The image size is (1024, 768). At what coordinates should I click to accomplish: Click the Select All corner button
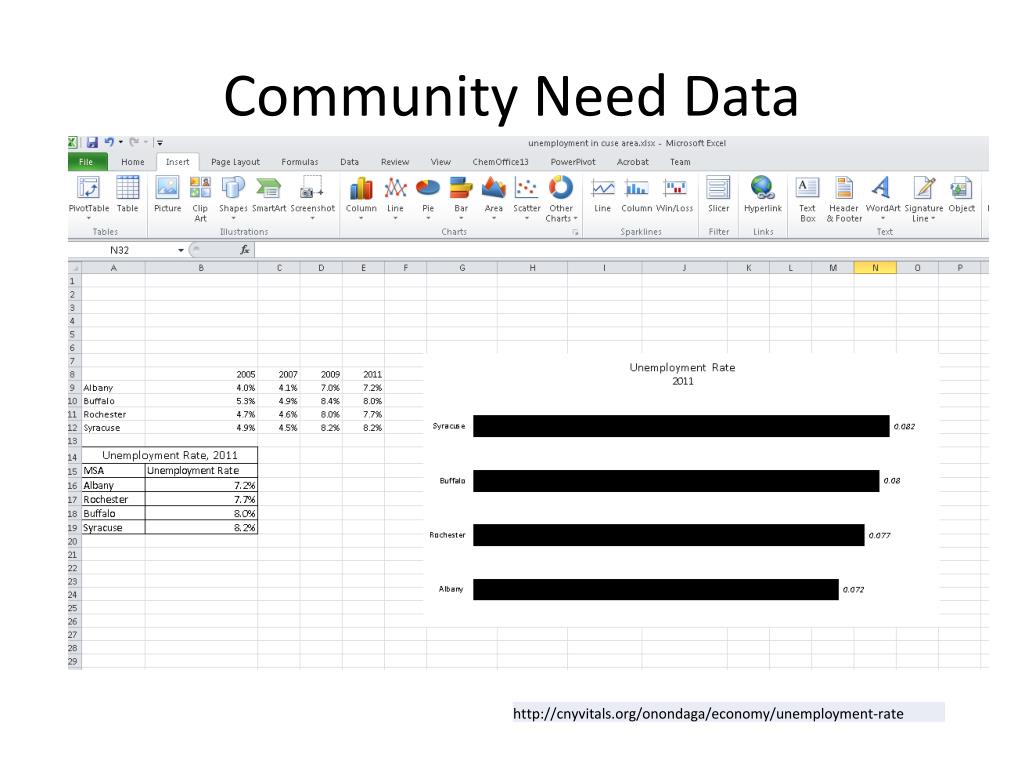click(x=74, y=268)
